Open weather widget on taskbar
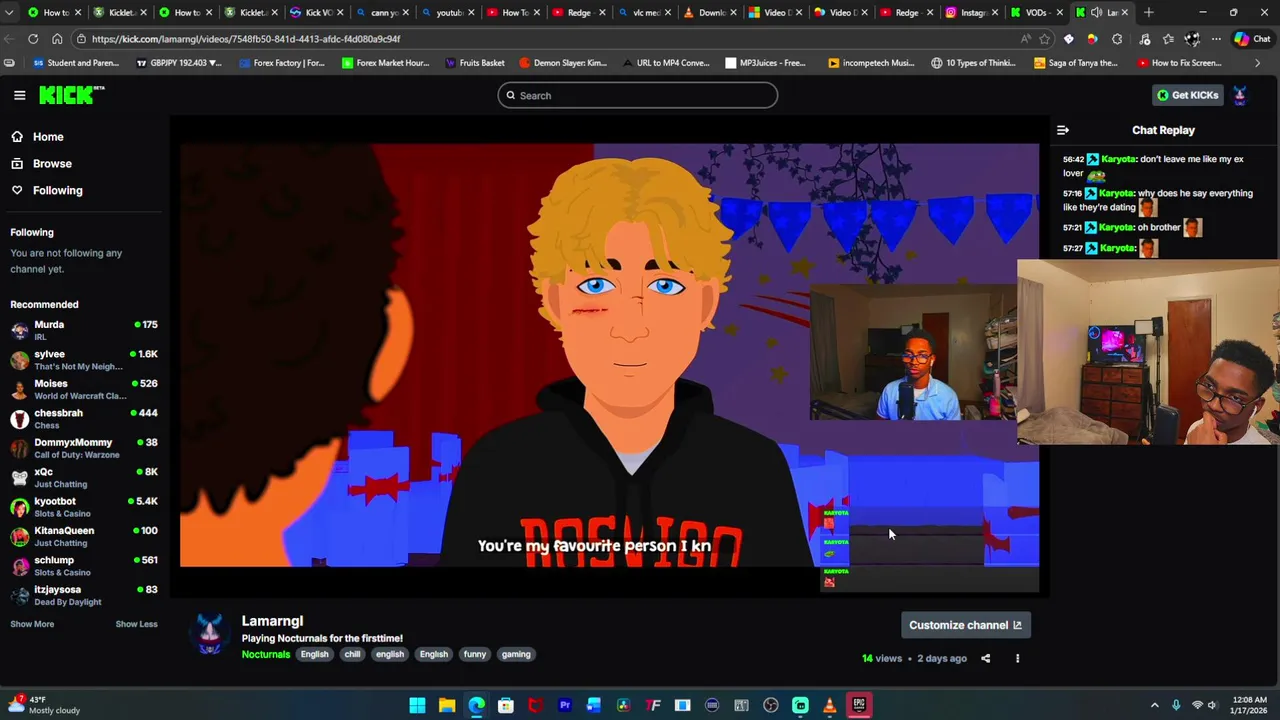Image resolution: width=1280 pixels, height=720 pixels. click(42, 705)
